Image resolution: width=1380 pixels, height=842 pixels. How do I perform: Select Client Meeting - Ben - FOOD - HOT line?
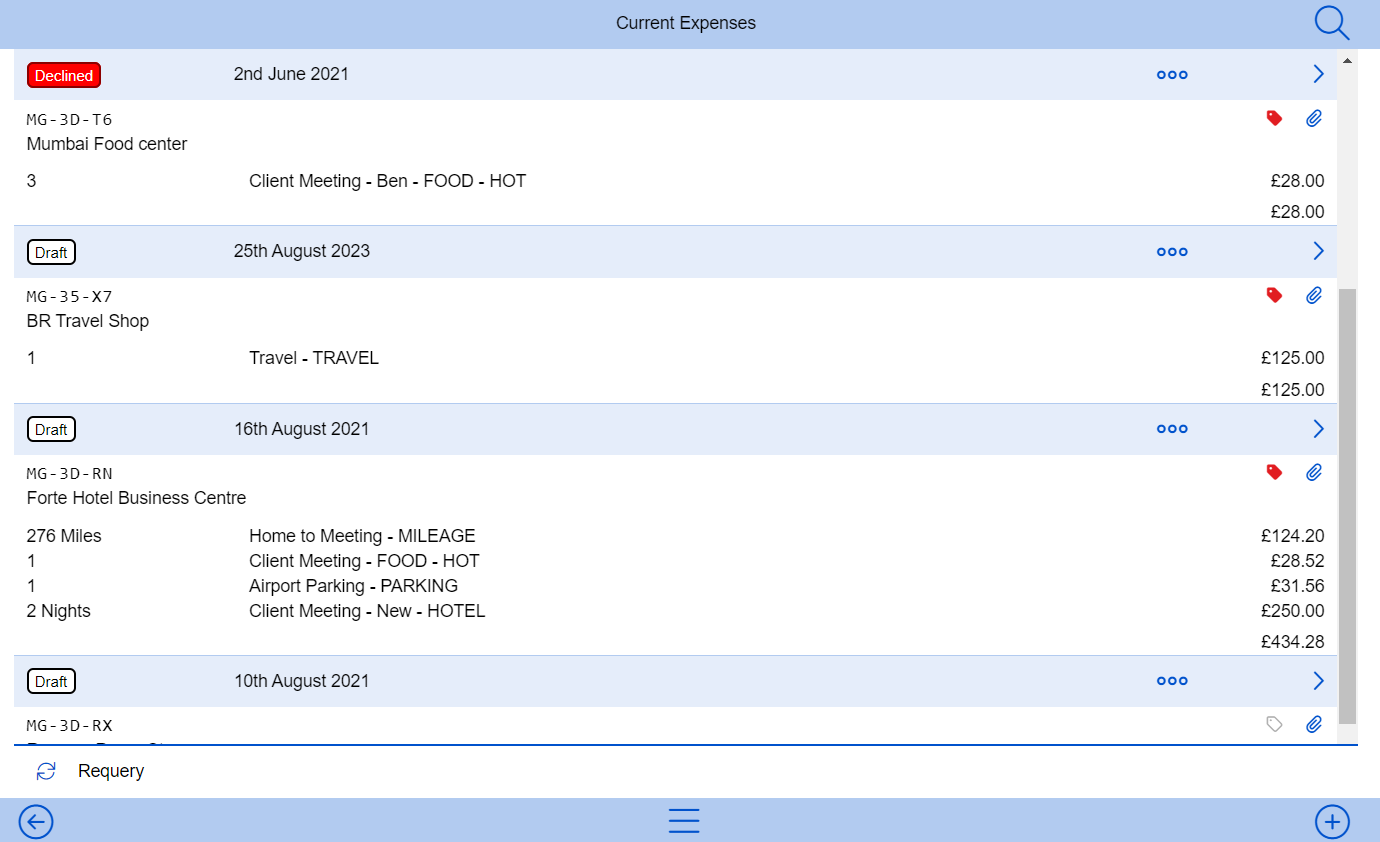388,181
